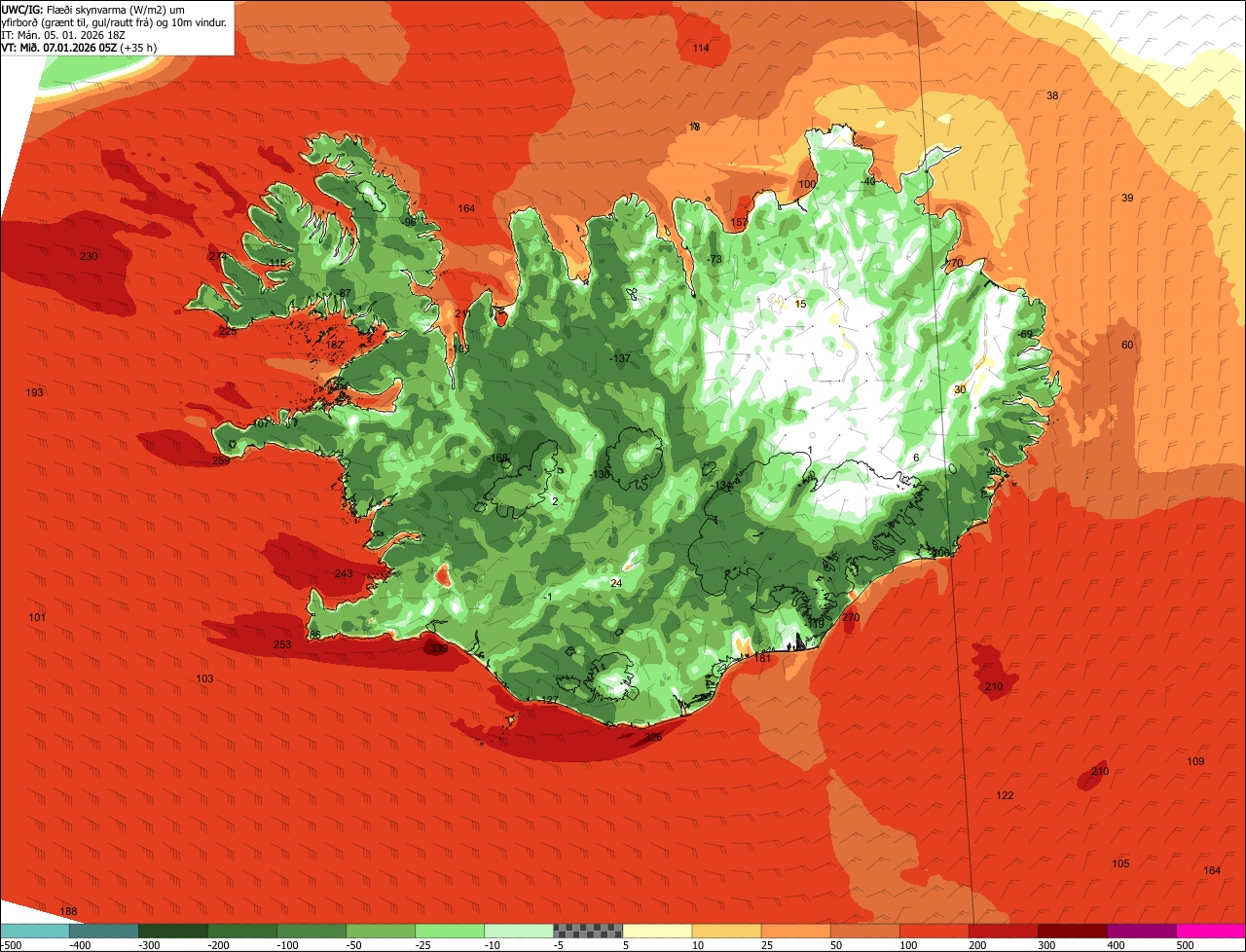Viewport: 1246px width, 952px height.
Task: Click map value '230' west of Westfjords
Action: [89, 256]
